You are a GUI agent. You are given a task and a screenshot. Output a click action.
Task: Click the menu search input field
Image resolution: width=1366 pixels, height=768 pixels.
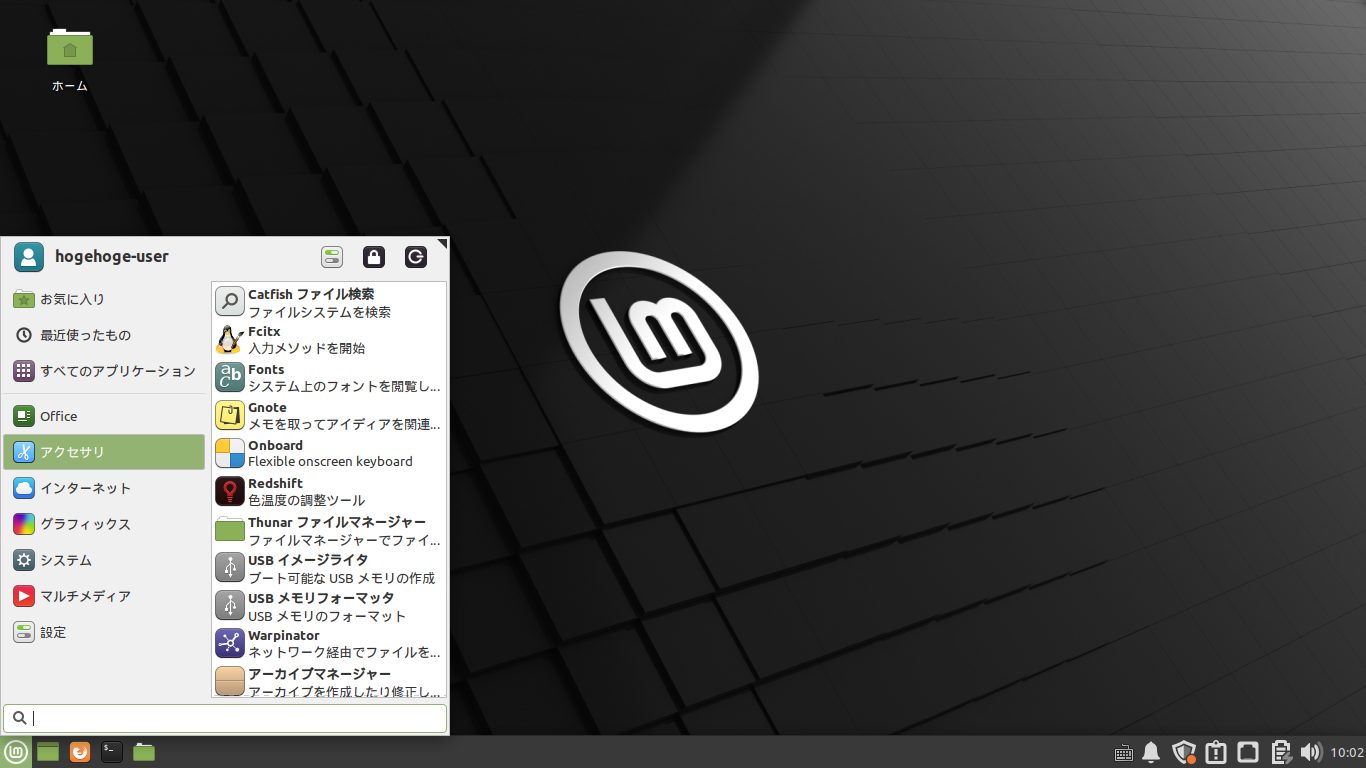(x=225, y=718)
